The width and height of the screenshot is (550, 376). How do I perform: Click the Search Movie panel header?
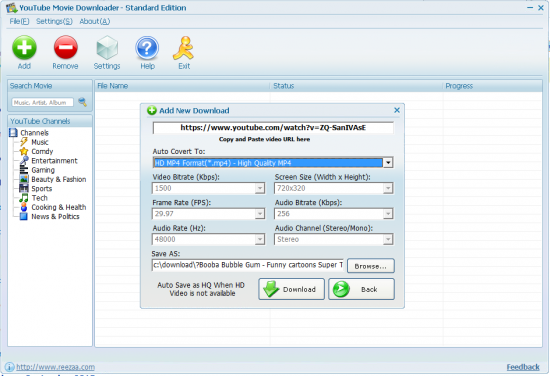click(50, 86)
